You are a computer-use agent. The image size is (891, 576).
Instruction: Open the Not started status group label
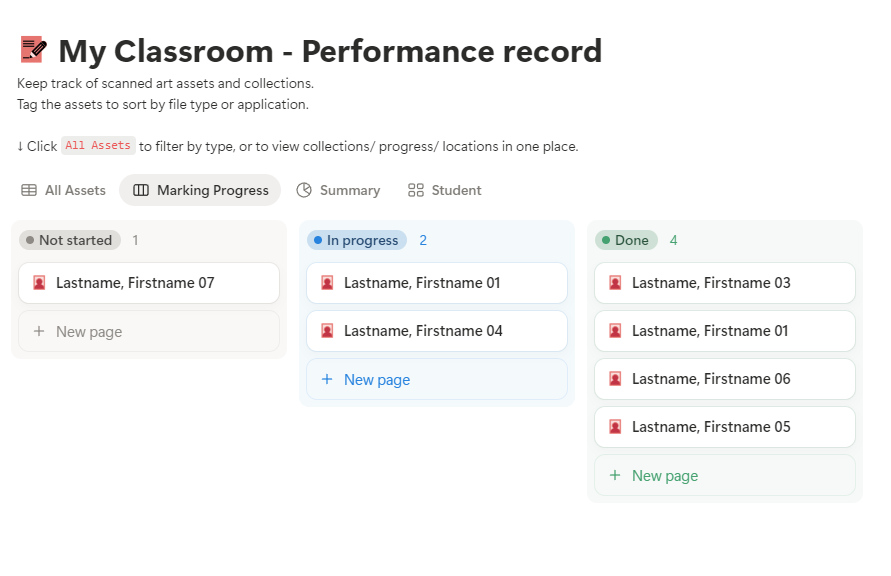pos(69,240)
